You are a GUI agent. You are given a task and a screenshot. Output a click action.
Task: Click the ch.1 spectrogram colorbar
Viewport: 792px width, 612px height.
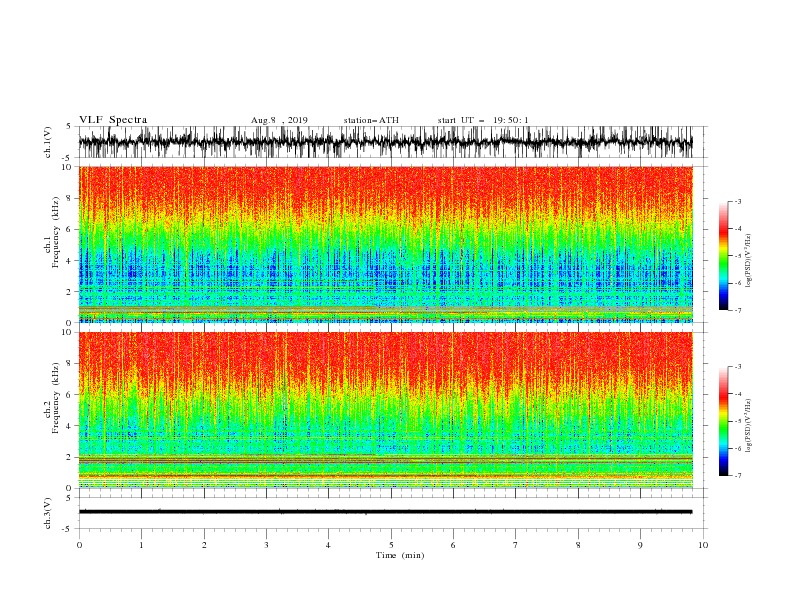[x=723, y=256]
